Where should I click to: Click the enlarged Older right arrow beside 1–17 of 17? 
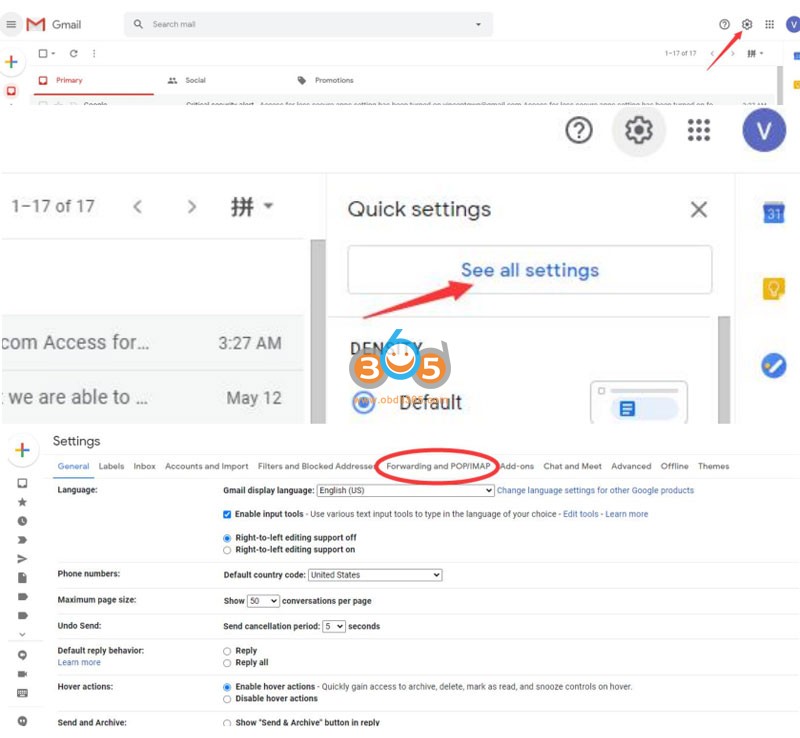click(x=191, y=207)
